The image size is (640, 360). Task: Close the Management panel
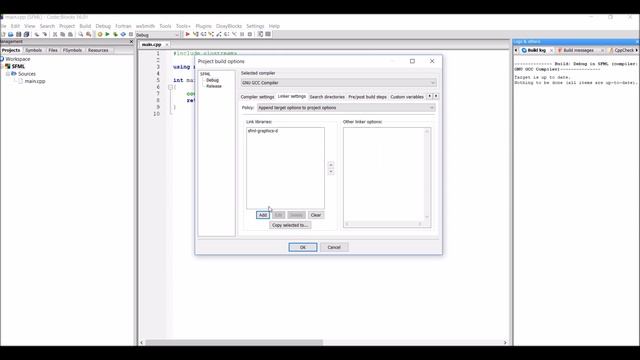[x=131, y=42]
